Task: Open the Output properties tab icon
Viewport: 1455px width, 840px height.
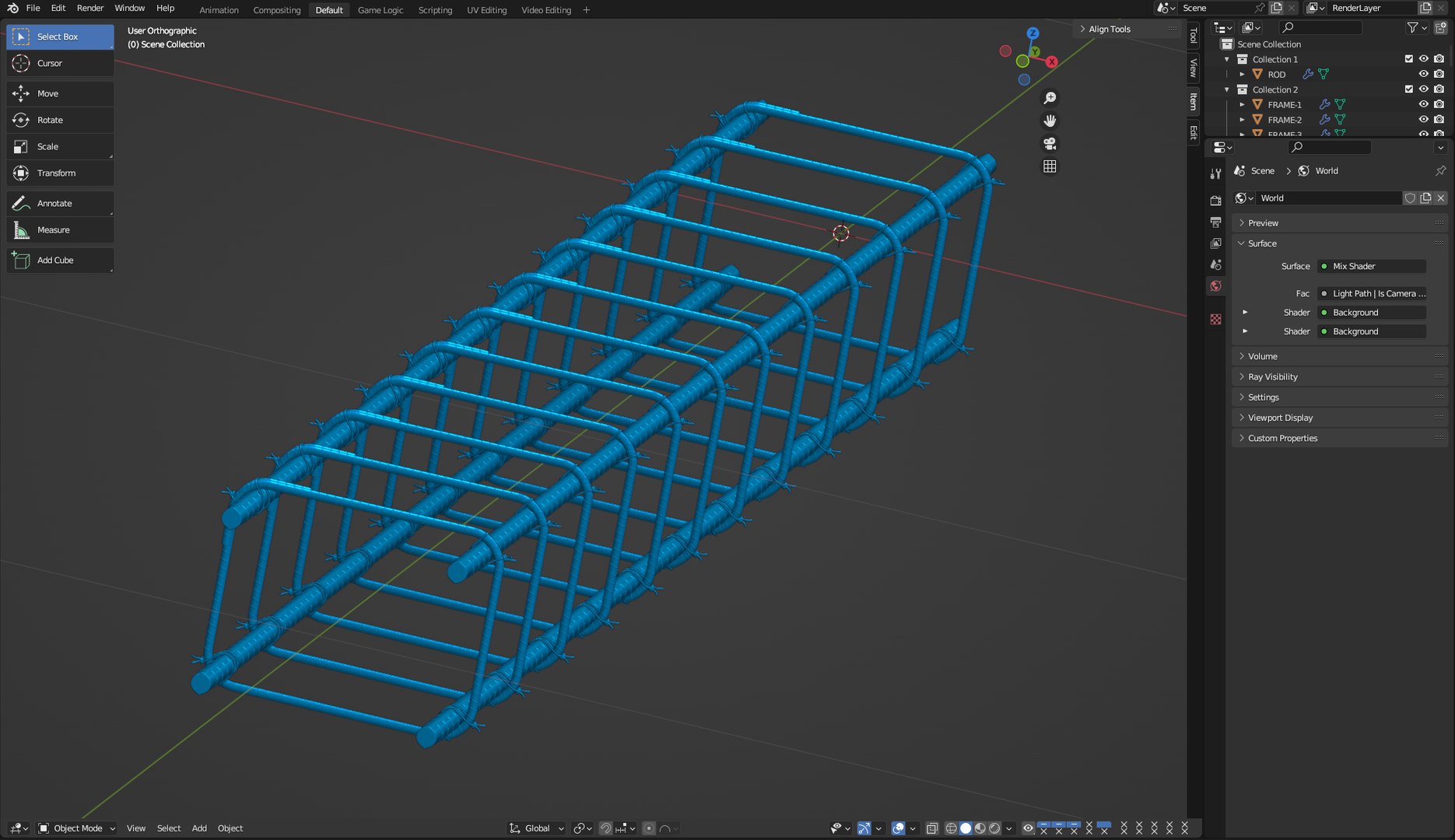Action: 1215,222
